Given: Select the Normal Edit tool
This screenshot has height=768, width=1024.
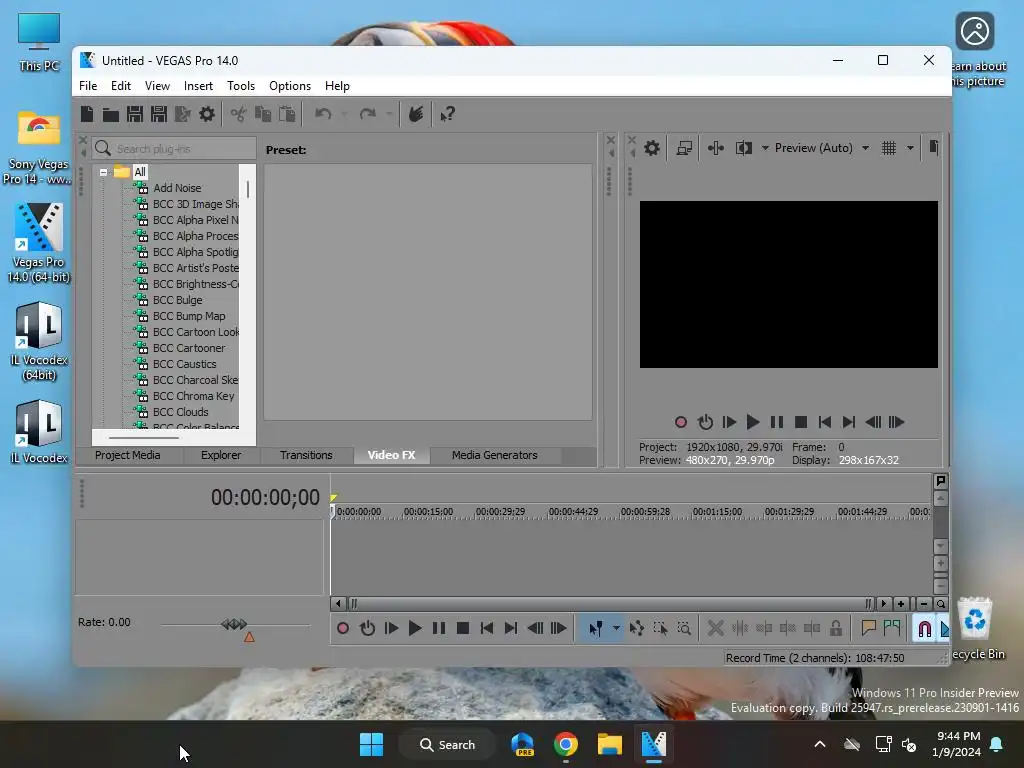Looking at the screenshot, I should (x=595, y=628).
